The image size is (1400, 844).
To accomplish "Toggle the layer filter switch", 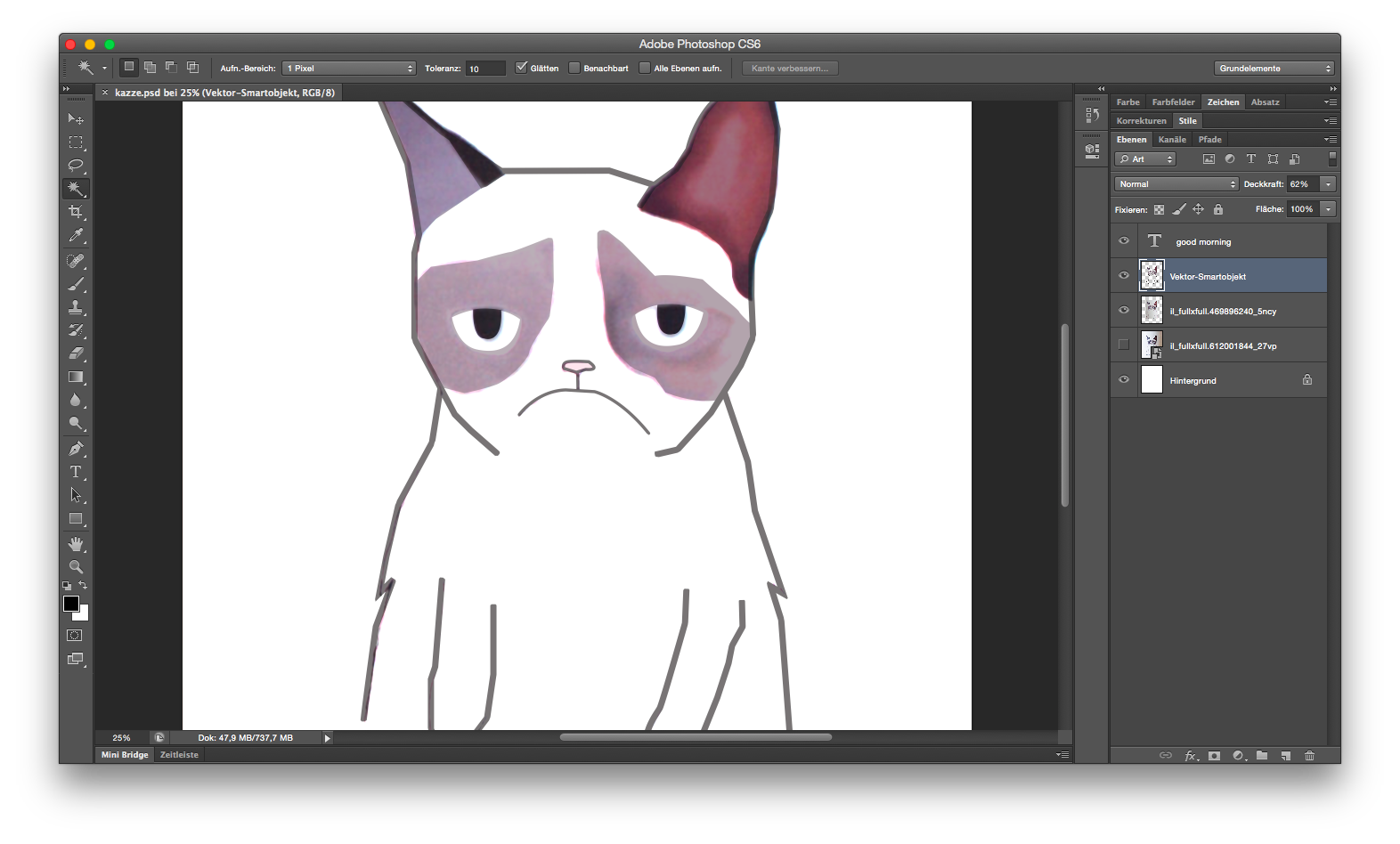I will coord(1332,159).
